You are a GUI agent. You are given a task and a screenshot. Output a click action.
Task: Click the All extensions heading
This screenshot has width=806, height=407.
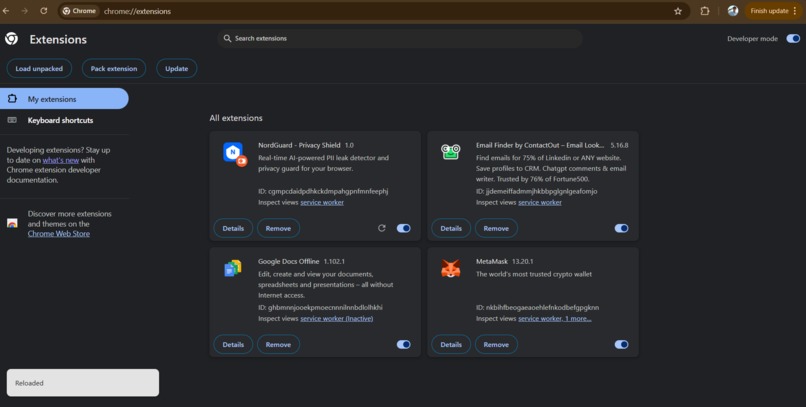[236, 118]
